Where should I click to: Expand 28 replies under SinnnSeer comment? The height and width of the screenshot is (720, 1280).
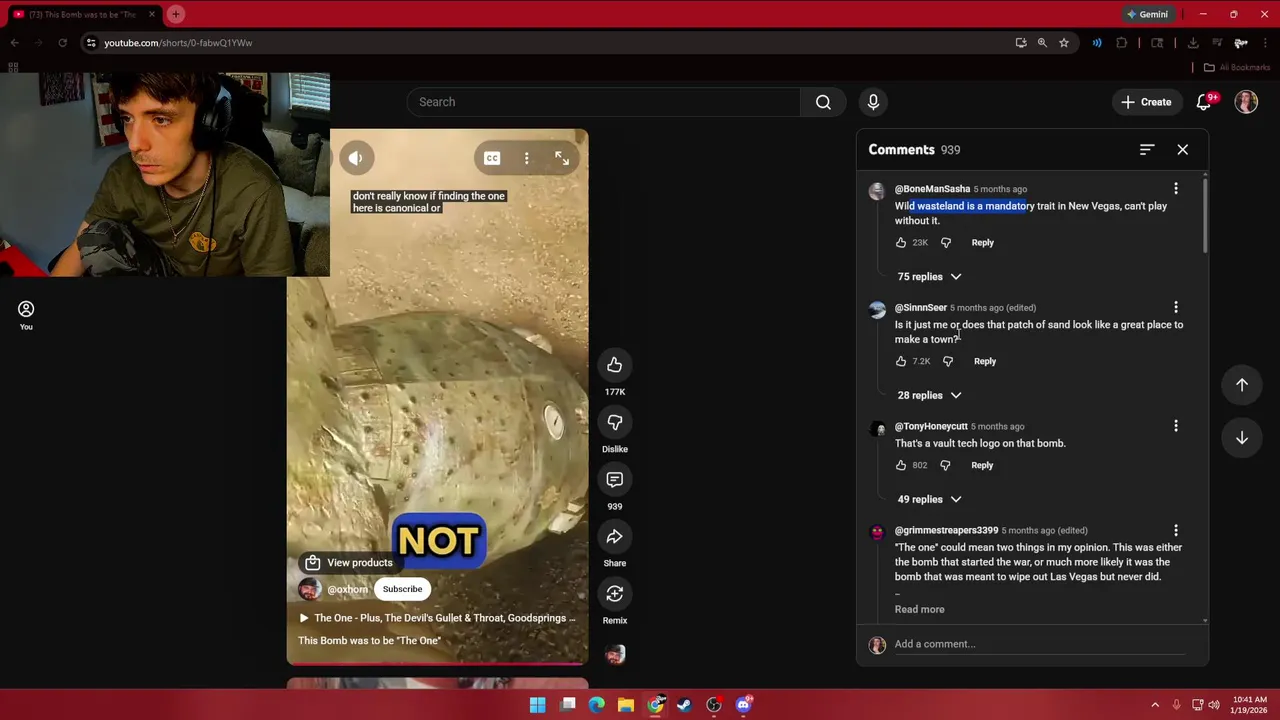coord(929,395)
